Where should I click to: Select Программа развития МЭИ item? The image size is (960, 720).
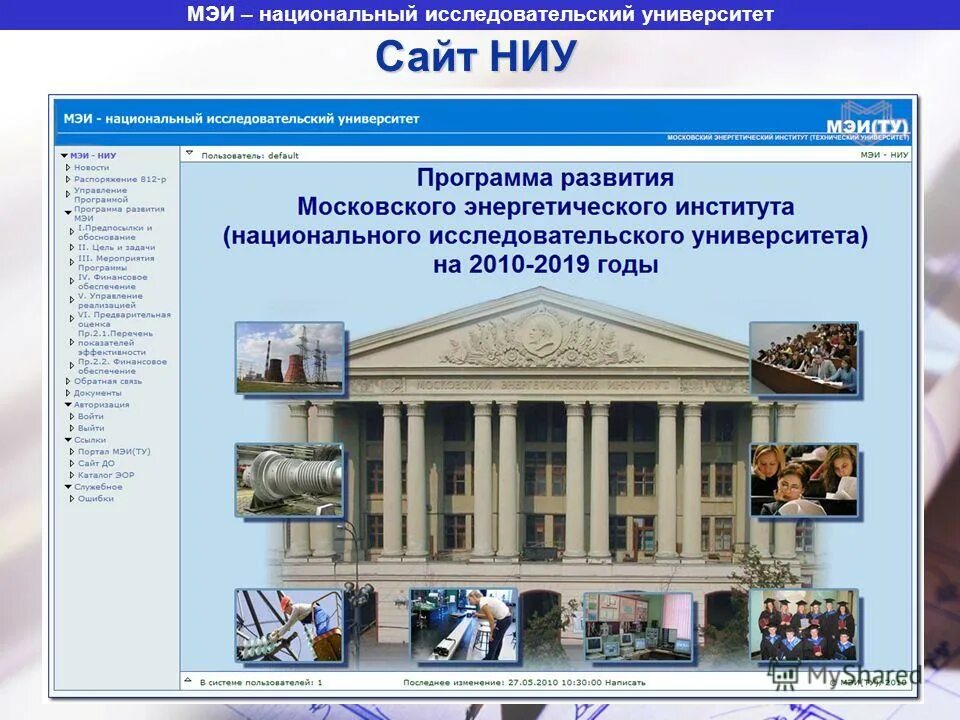click(119, 213)
